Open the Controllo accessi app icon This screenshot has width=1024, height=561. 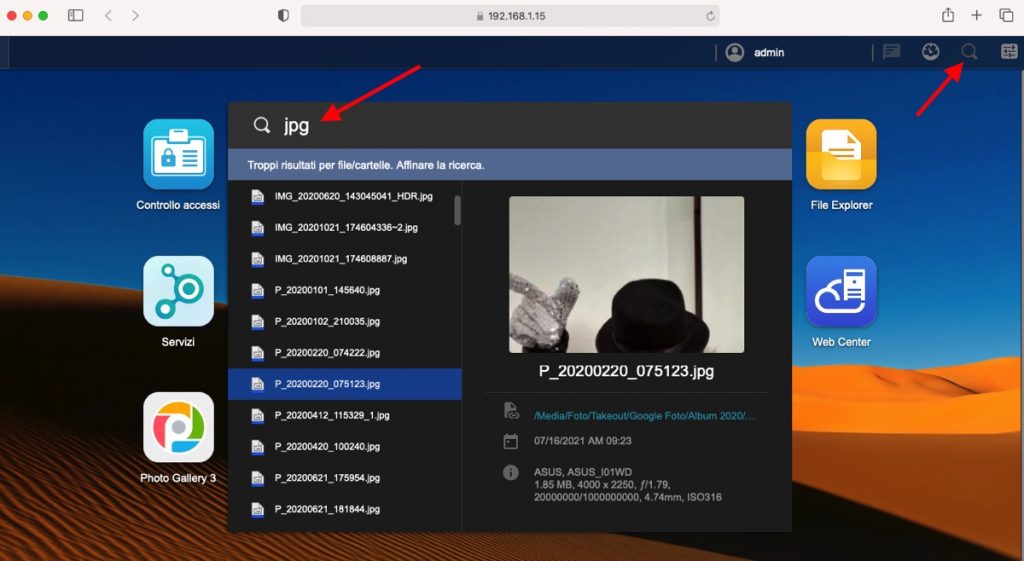178,155
